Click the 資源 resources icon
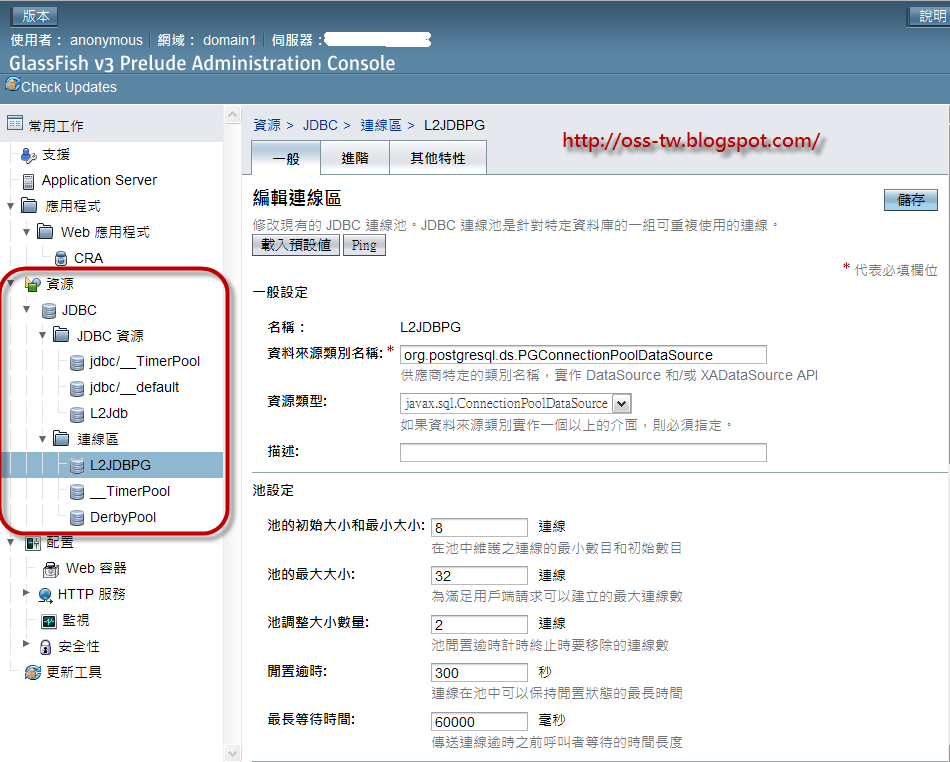 33,283
